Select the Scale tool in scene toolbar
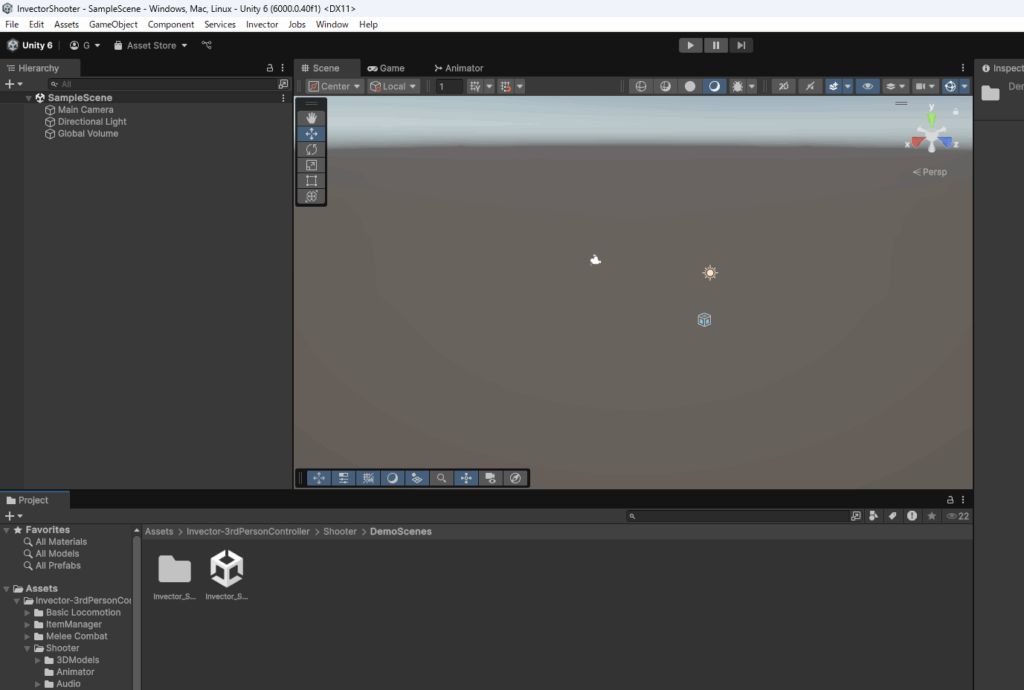This screenshot has height=690, width=1024. [311, 165]
